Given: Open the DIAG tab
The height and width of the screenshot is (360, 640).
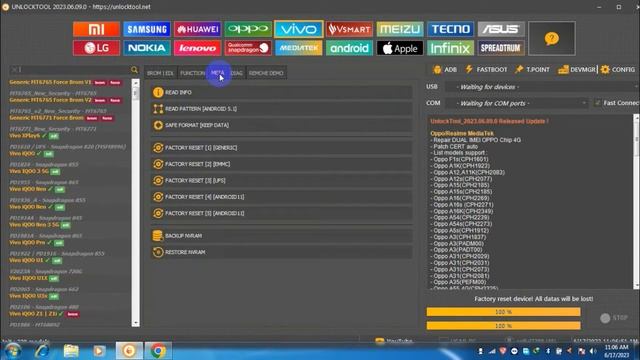Looking at the screenshot, I should tap(237, 73).
